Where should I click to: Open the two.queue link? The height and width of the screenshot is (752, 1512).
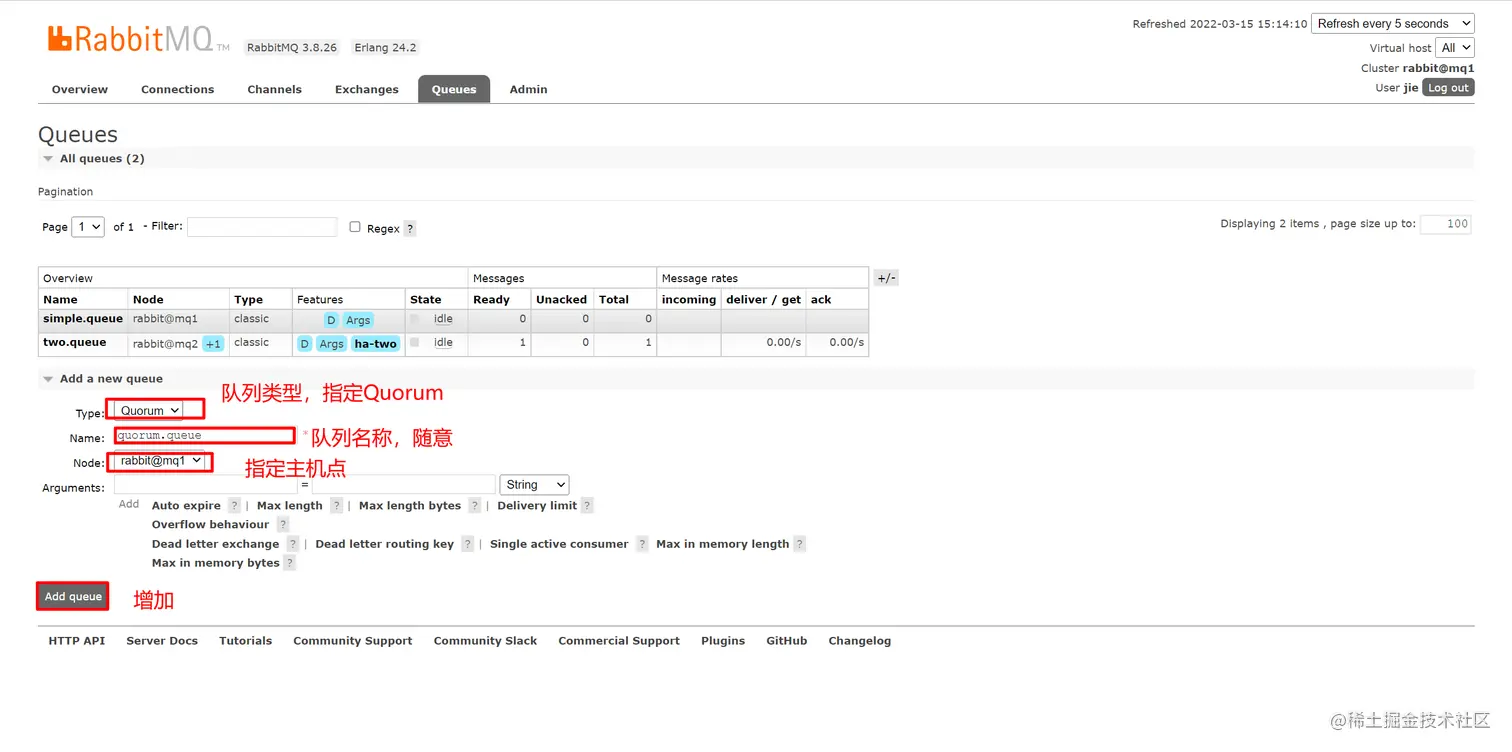[75, 342]
